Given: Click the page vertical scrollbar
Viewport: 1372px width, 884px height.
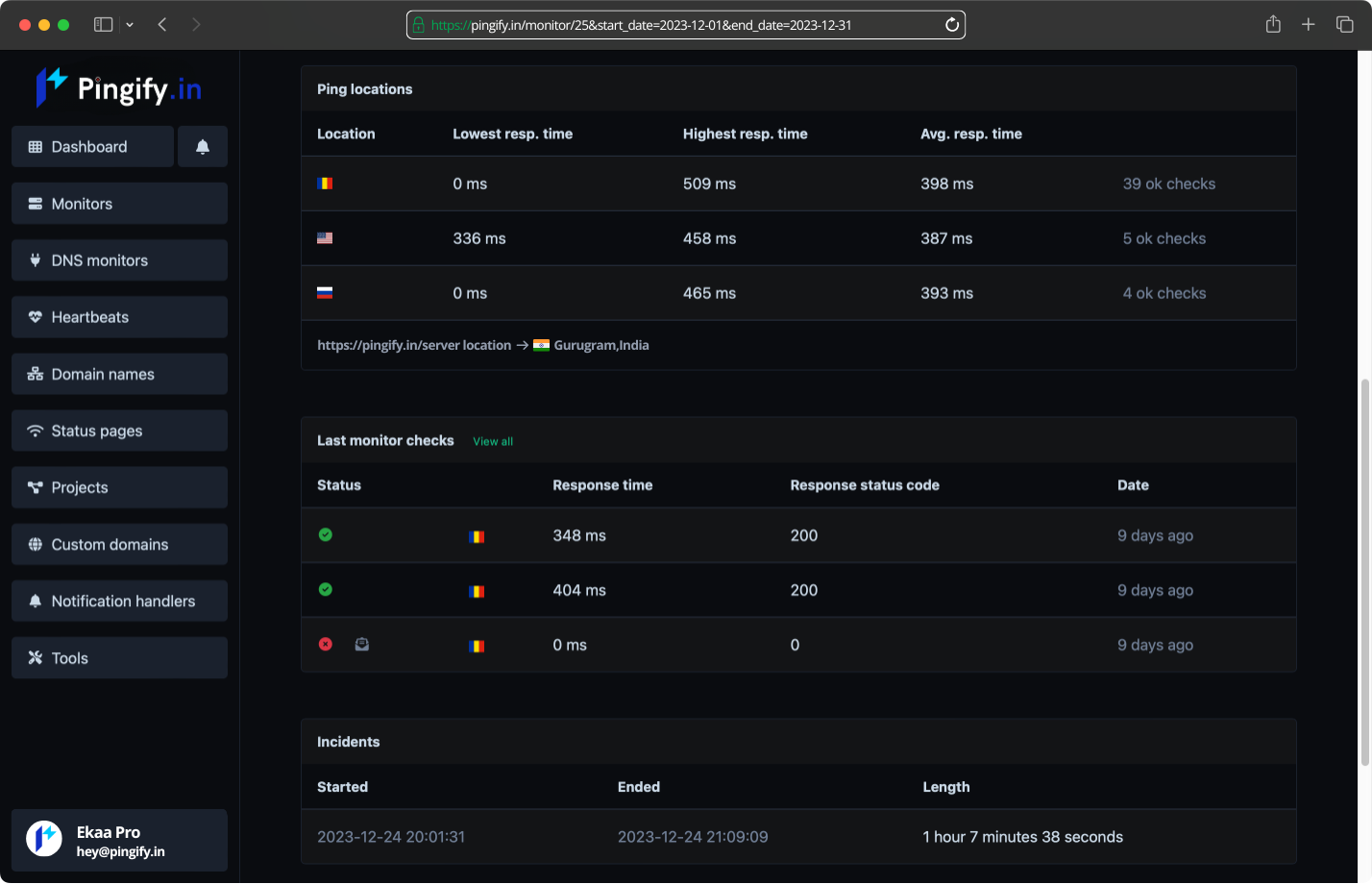Looking at the screenshot, I should [x=1364, y=573].
